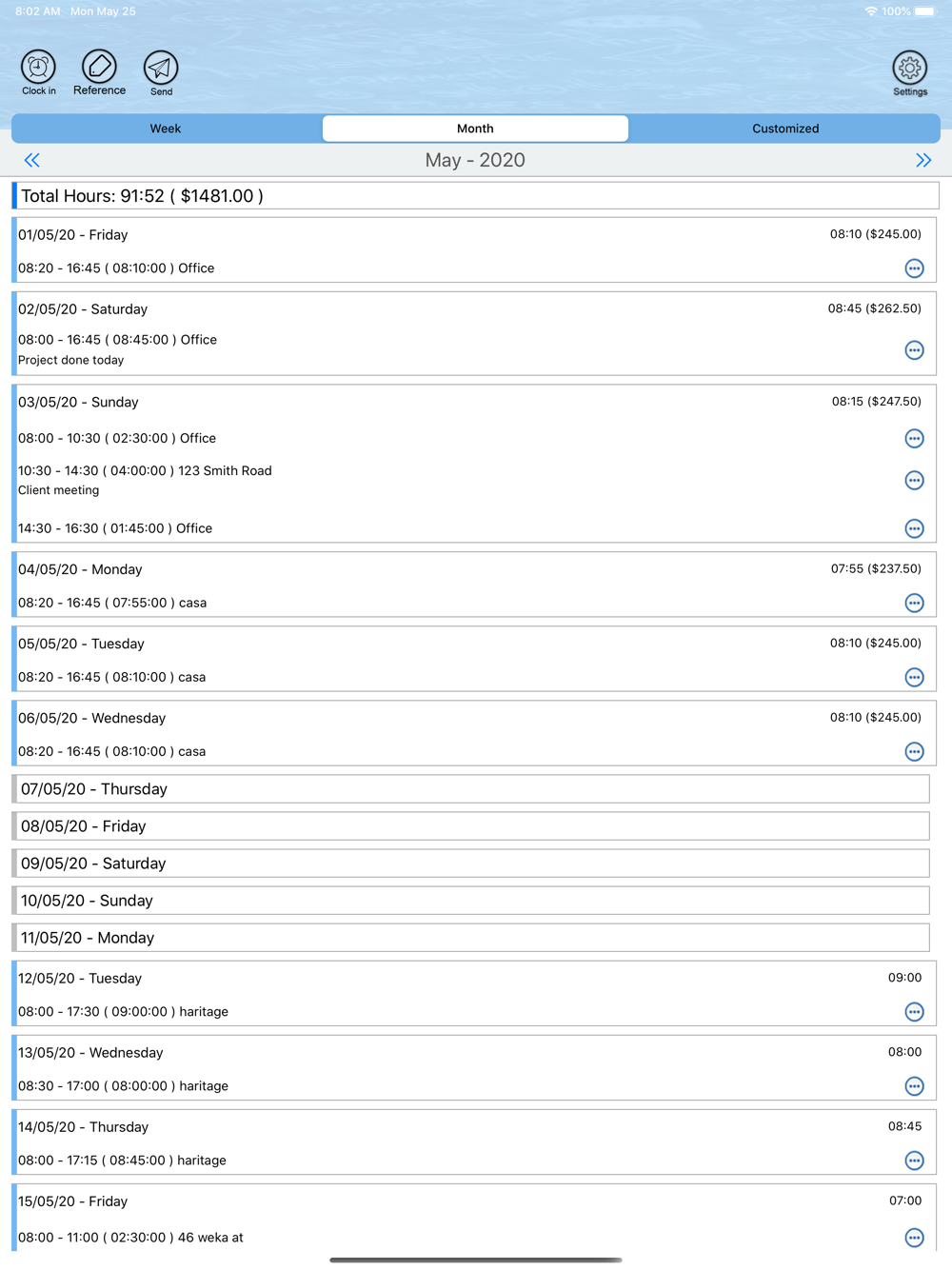
Task: Select the empty 10/05/20 - Sunday row
Action: pyautogui.click(x=470, y=901)
